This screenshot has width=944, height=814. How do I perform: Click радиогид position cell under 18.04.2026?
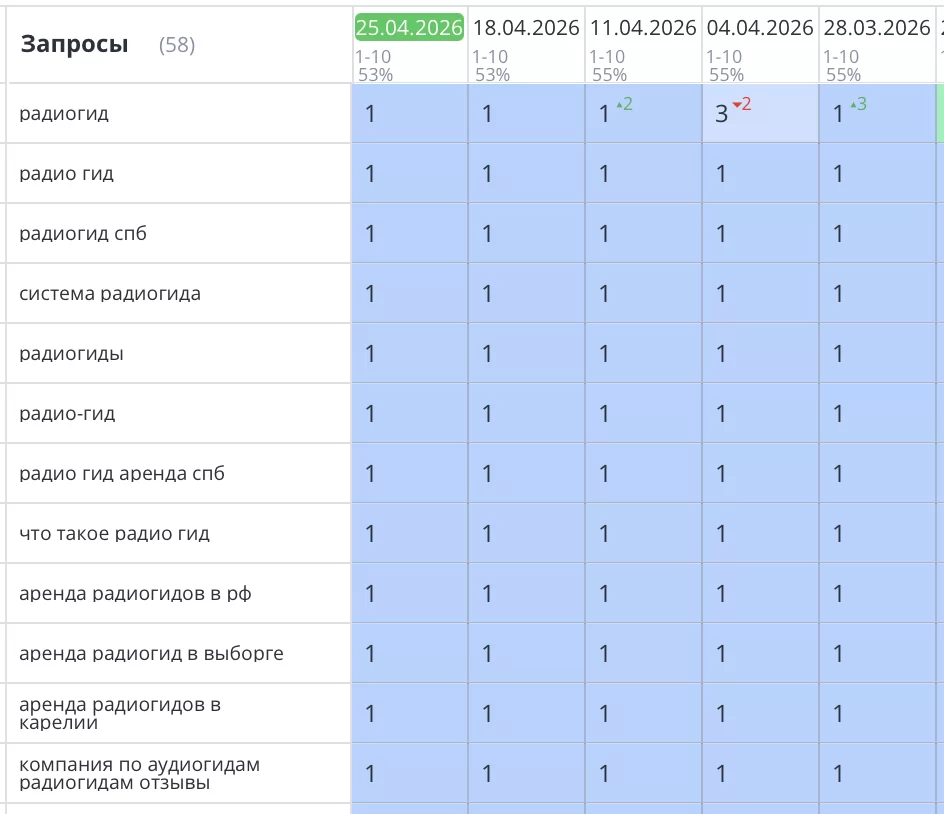[526, 113]
